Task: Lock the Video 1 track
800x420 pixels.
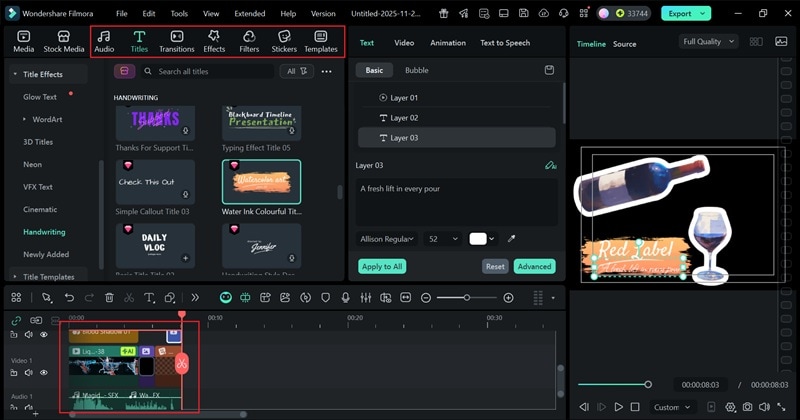Action: pyautogui.click(x=14, y=373)
